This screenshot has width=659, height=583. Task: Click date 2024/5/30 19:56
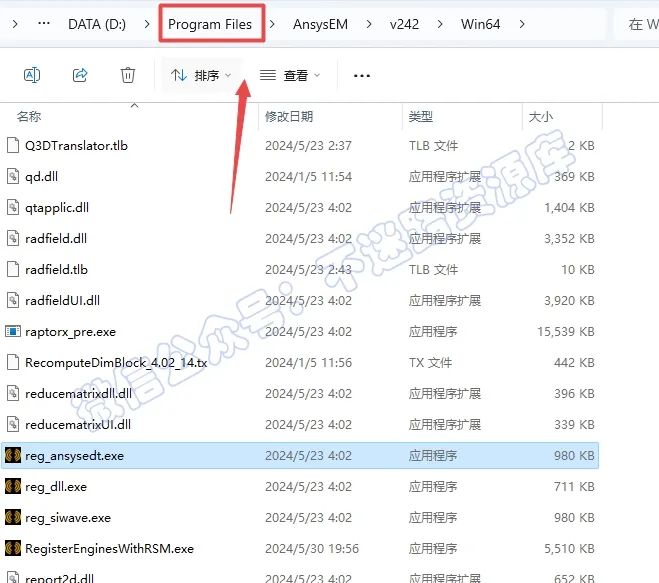[312, 549]
